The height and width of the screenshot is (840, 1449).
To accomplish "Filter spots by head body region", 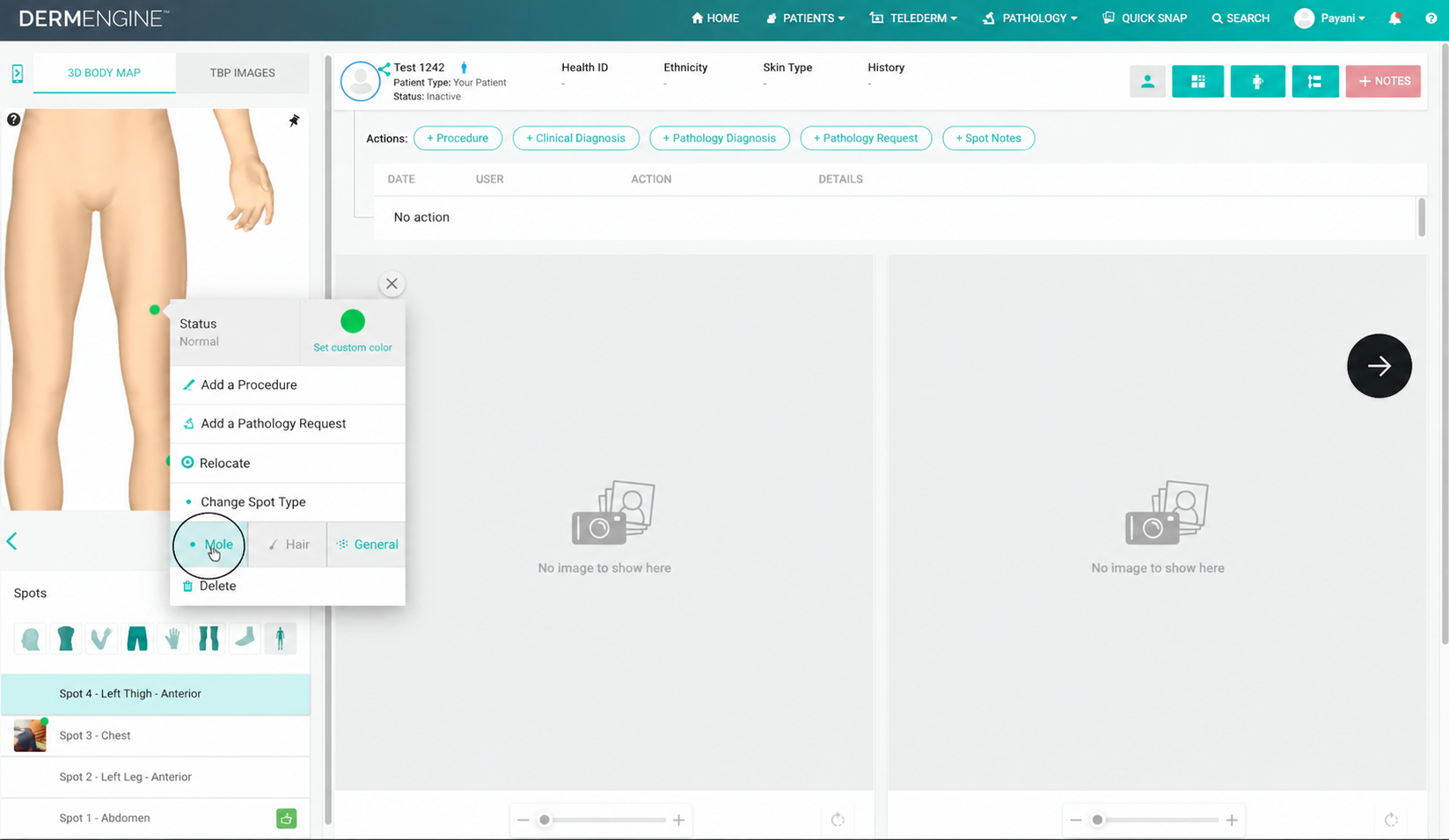I will click(31, 639).
